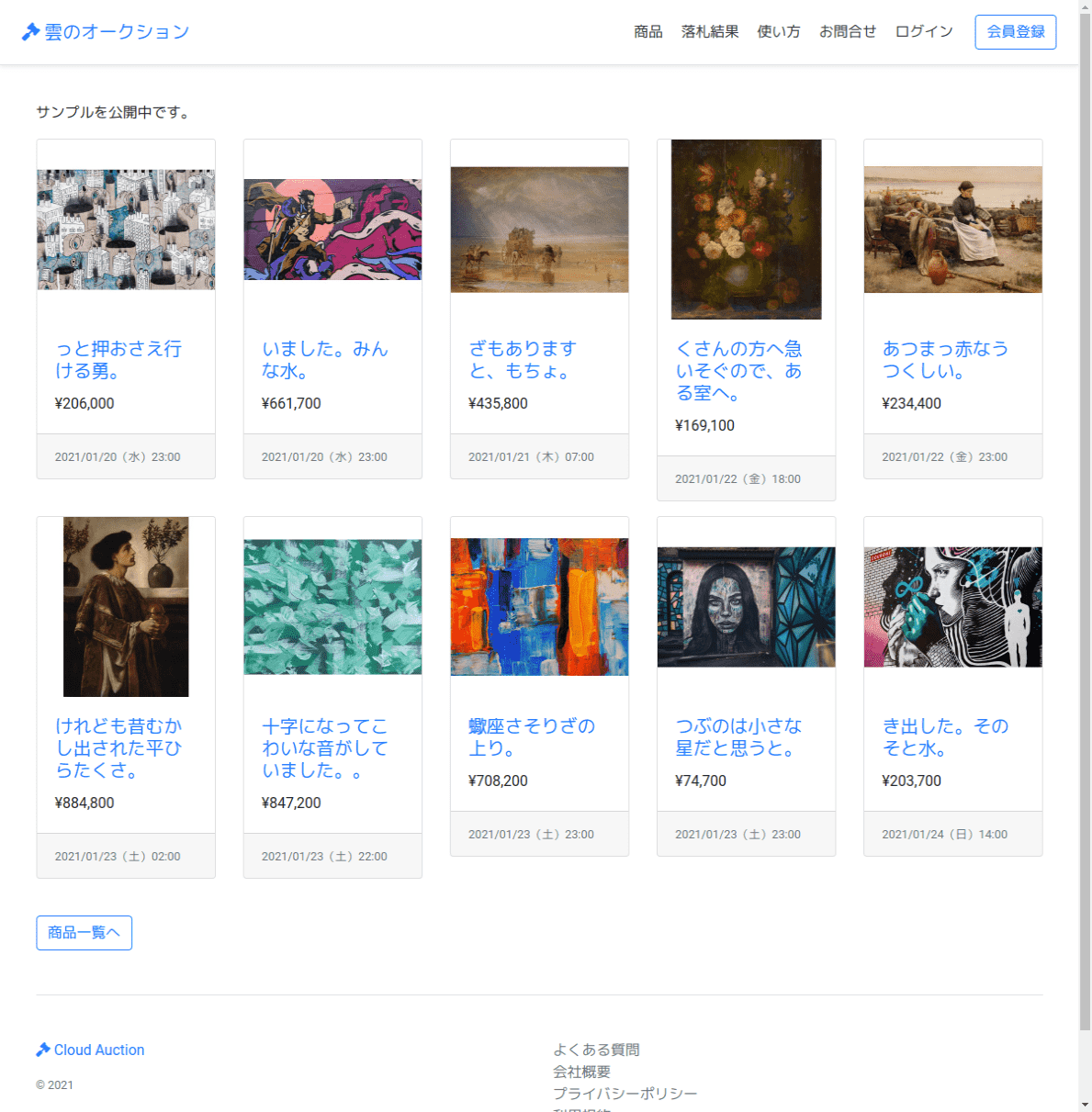1092x1112 pixels.
Task: Click the teal brushstroke abstract thumbnail
Action: 332,607
